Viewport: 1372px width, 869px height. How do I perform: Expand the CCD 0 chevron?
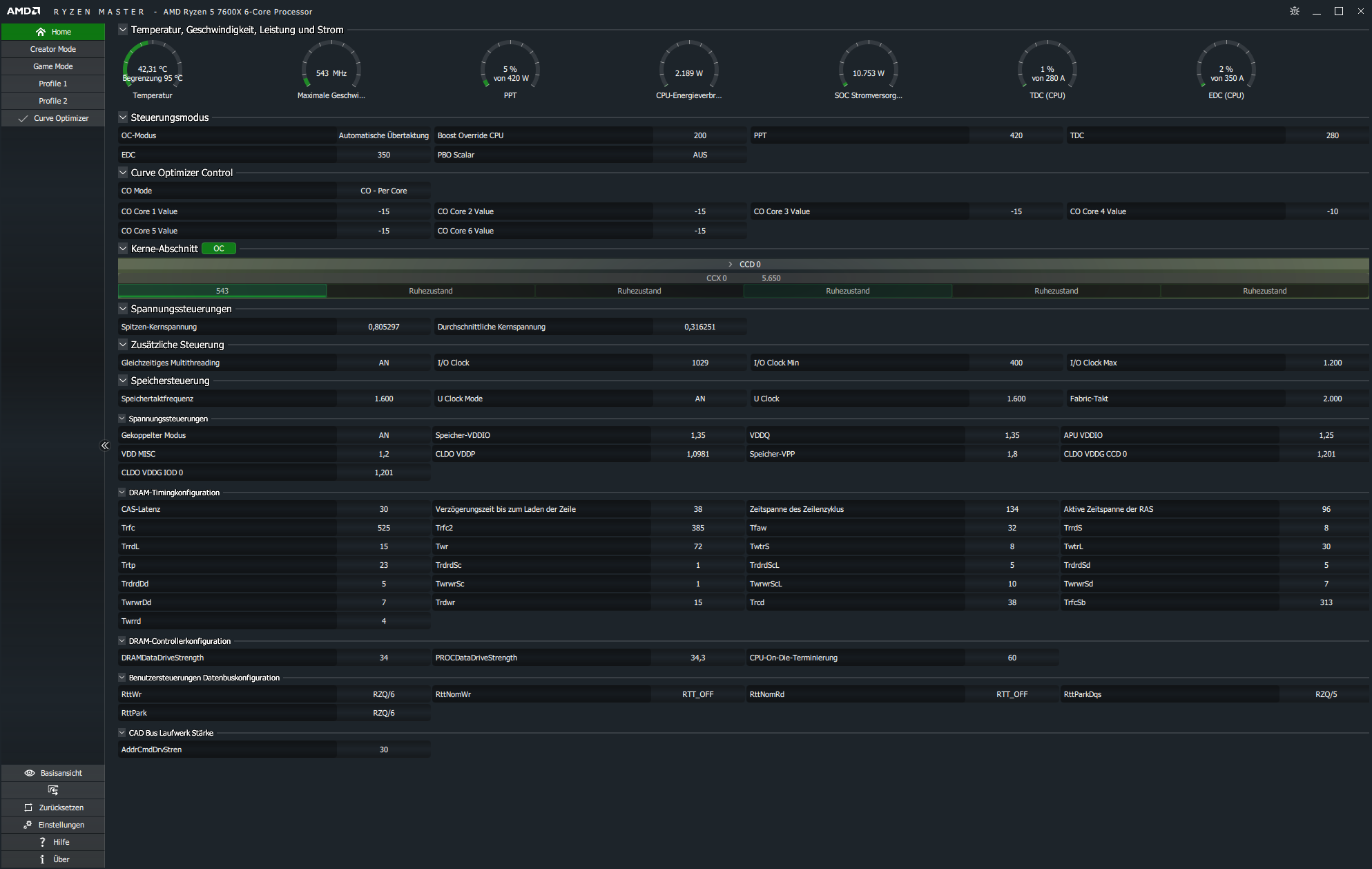click(731, 265)
